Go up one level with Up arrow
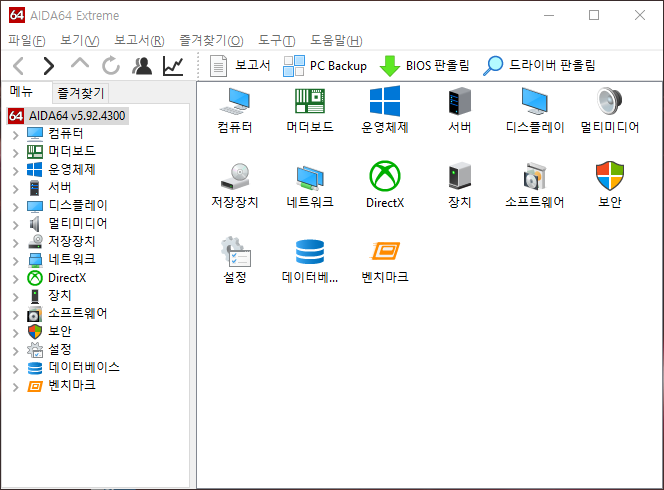The image size is (664, 490). point(80,64)
